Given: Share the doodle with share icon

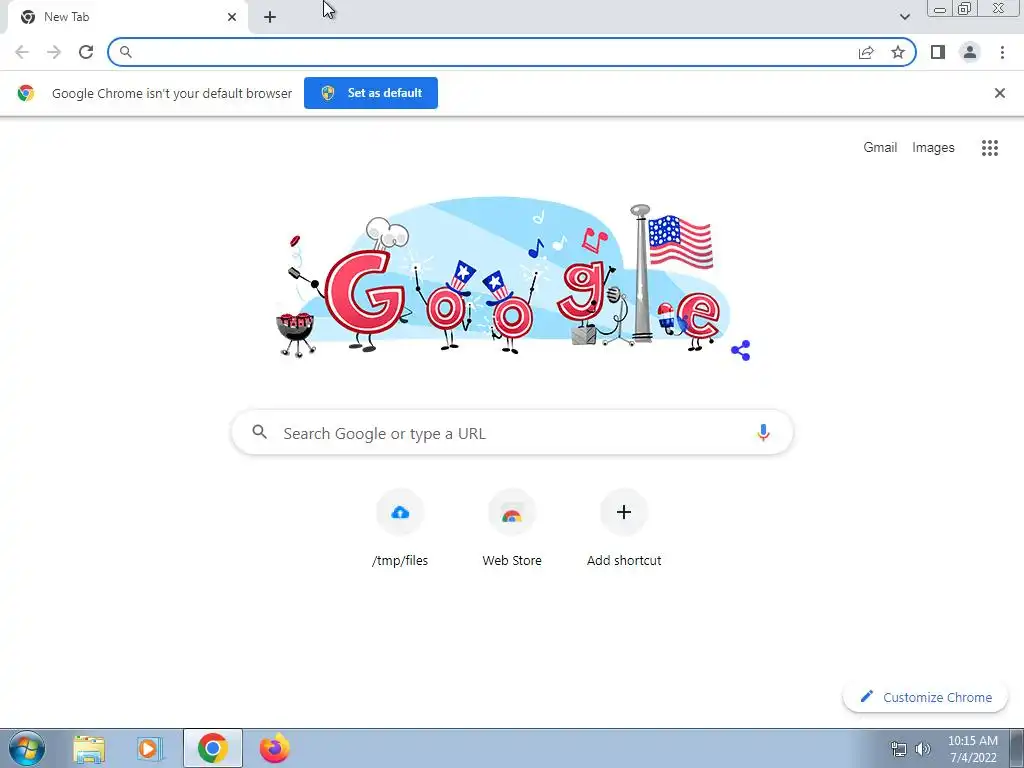Looking at the screenshot, I should coord(741,351).
